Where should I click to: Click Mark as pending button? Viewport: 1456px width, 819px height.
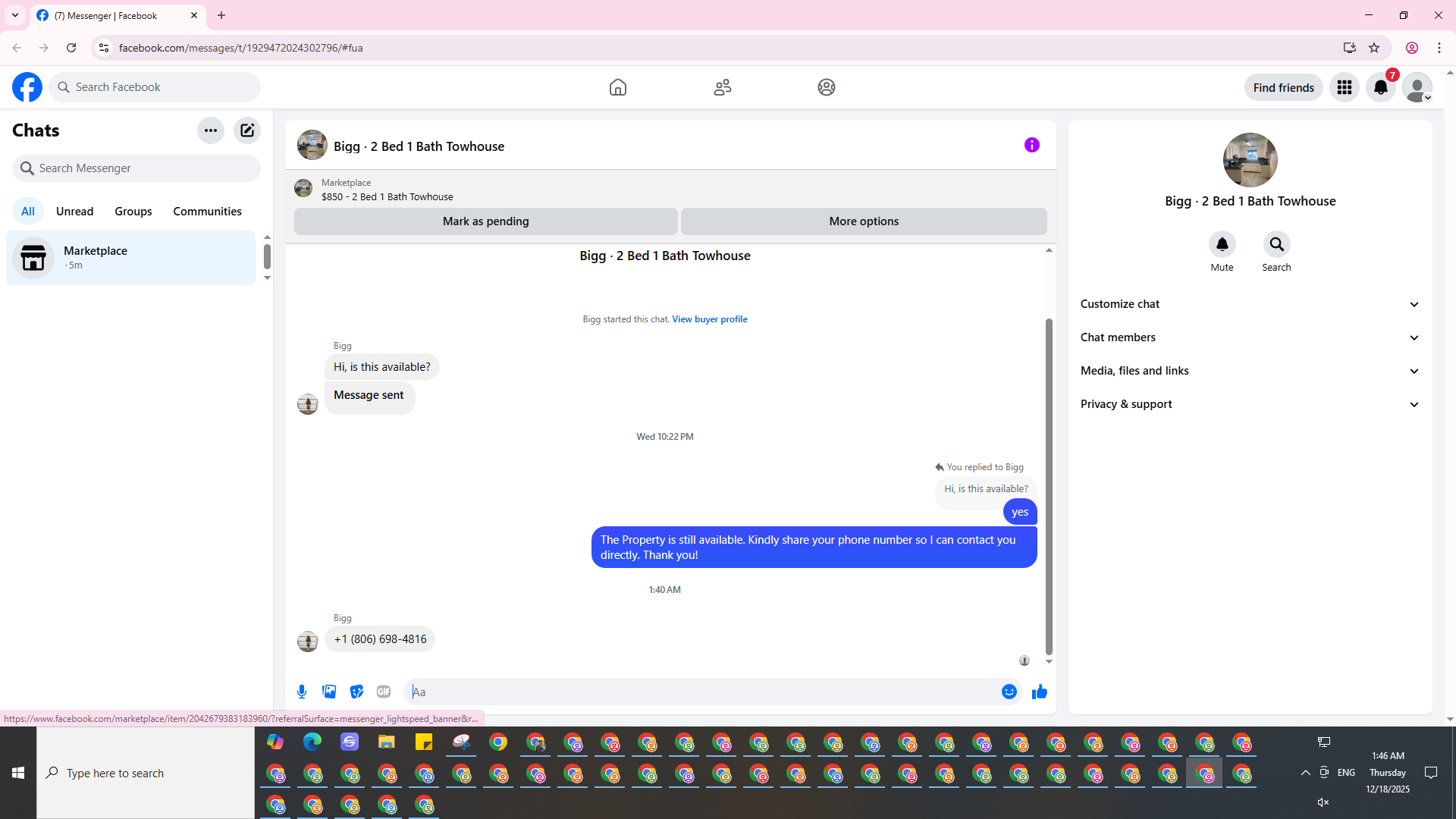point(485,221)
